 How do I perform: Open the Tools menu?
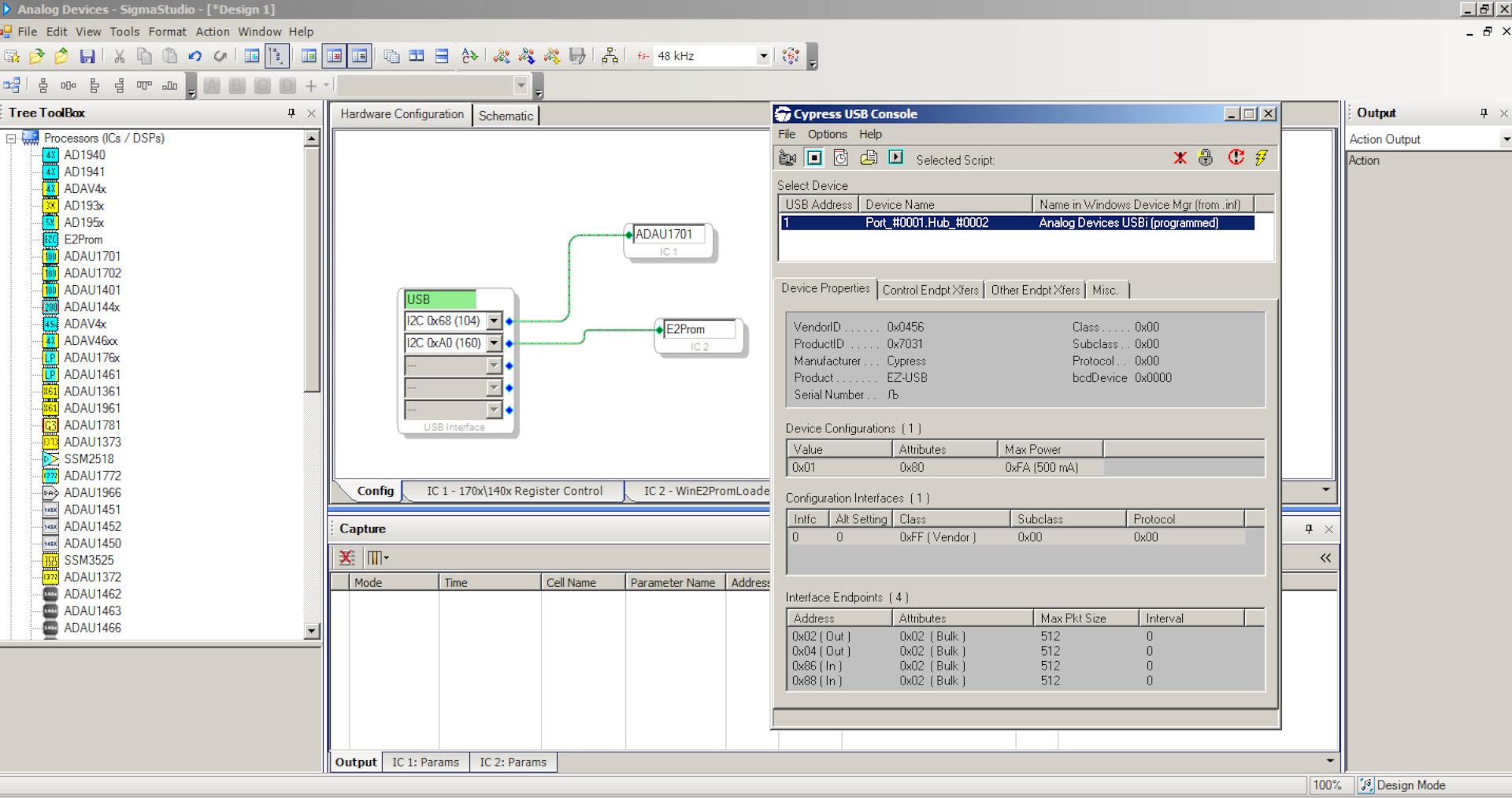click(x=124, y=32)
